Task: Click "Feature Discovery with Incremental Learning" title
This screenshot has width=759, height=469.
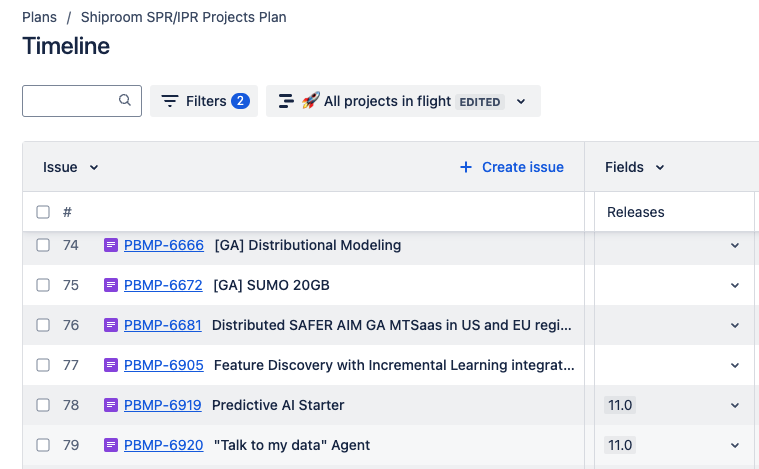Action: coord(394,365)
